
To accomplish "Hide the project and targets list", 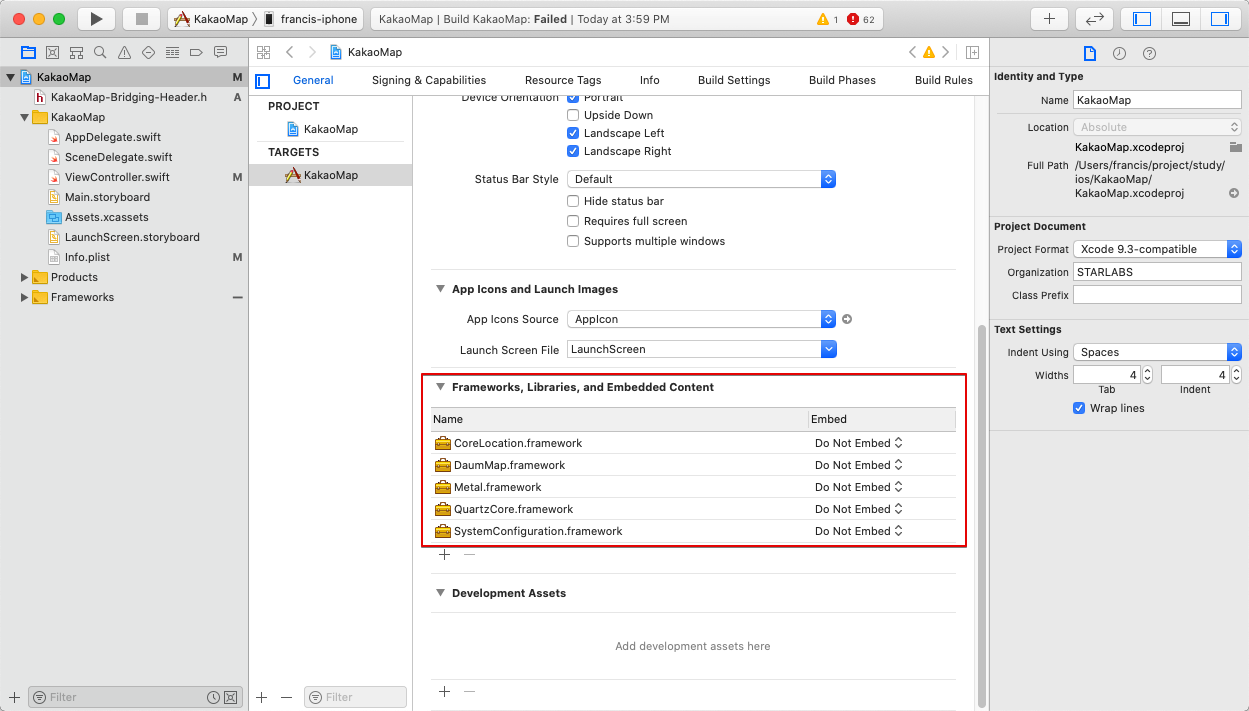I will click(x=263, y=81).
